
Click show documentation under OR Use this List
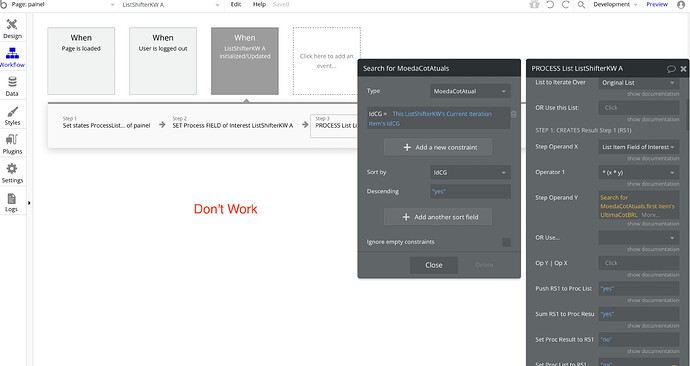(653, 120)
